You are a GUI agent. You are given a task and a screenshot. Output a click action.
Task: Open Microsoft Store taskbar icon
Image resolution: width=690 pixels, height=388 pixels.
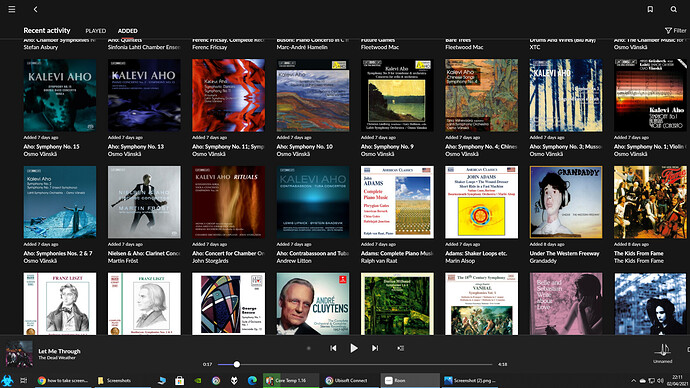(x=179, y=381)
